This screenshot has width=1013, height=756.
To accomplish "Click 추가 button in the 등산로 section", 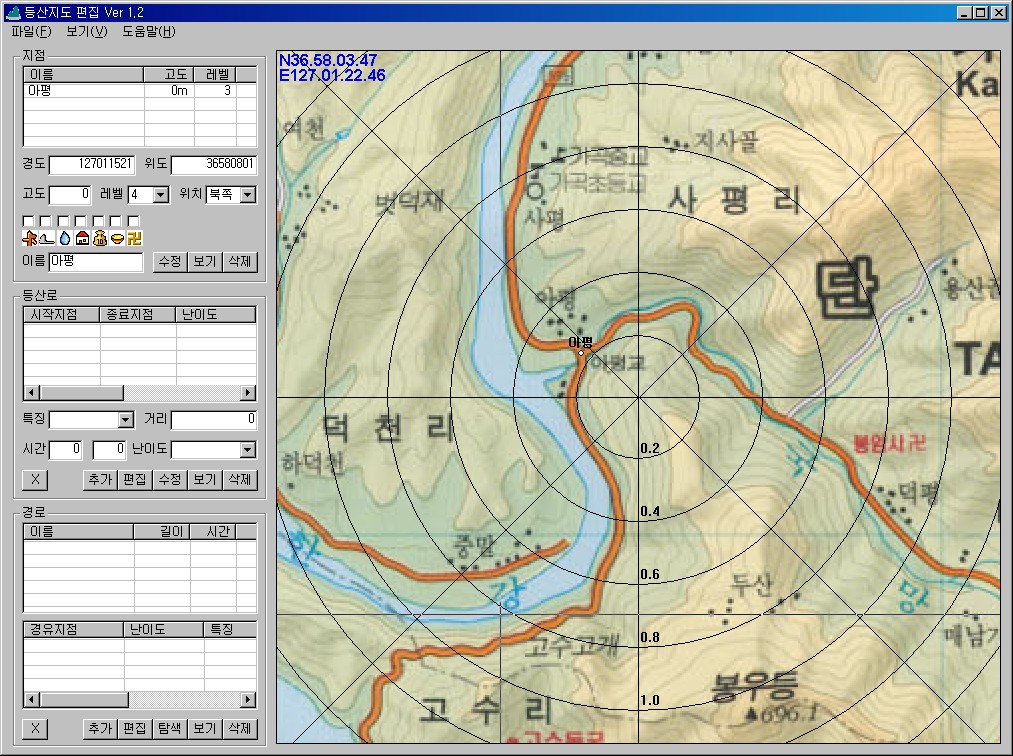I will point(100,479).
